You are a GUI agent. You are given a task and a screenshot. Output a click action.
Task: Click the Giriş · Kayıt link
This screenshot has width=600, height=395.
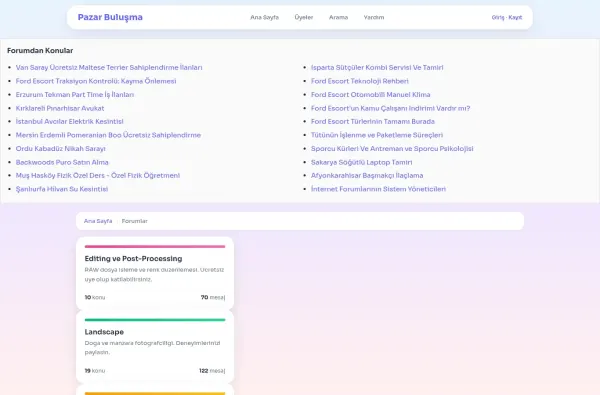tap(507, 17)
